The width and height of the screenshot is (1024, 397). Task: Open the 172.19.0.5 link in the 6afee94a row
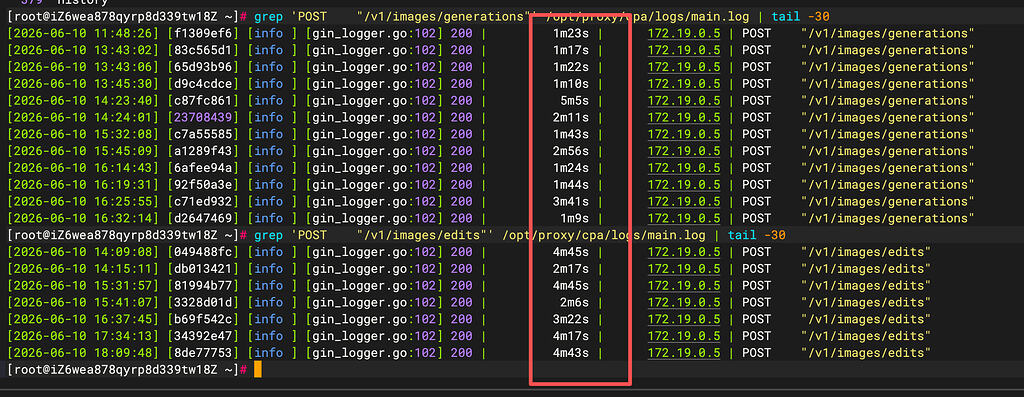tap(684, 168)
